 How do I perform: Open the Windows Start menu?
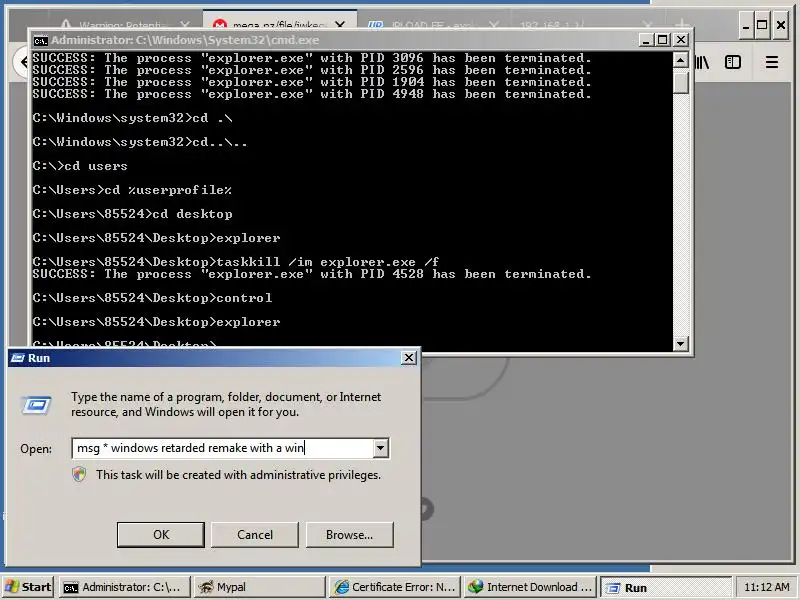(x=29, y=587)
